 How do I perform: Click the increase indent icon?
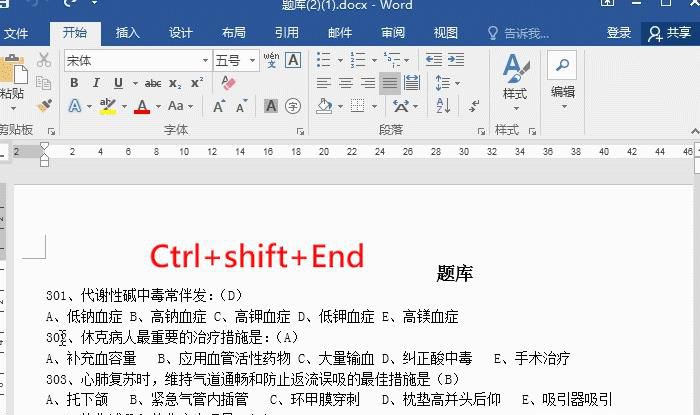456,59
